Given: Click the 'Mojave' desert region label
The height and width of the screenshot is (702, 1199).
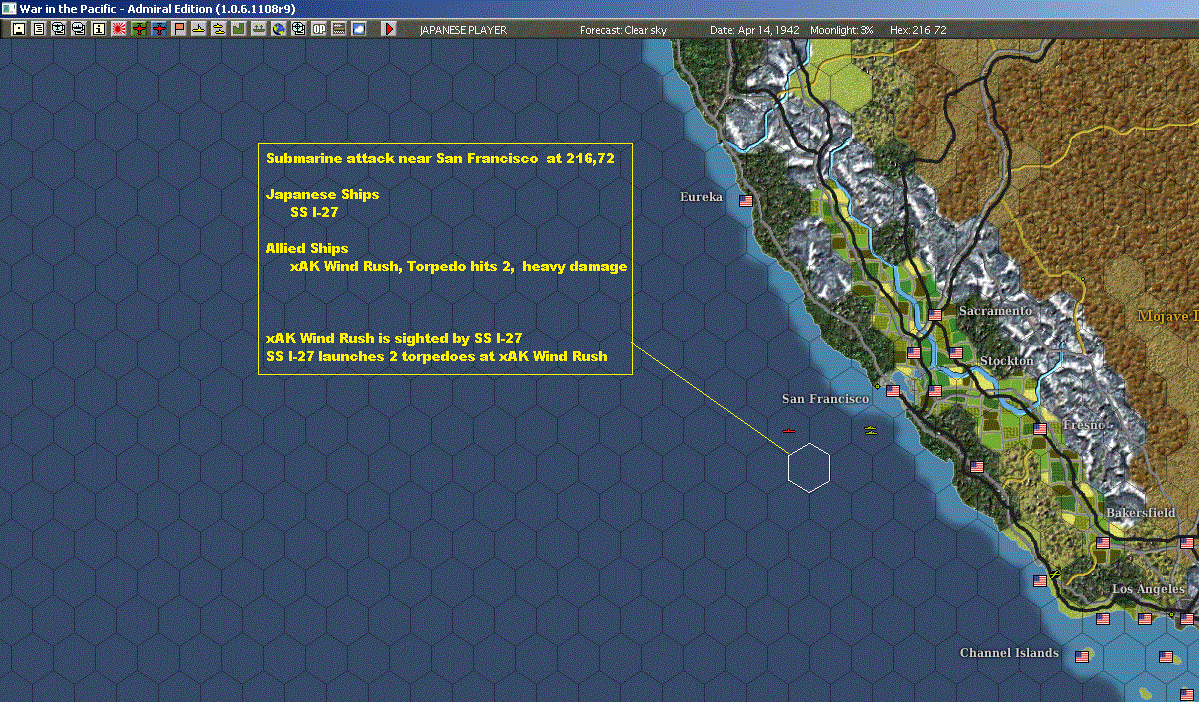Looking at the screenshot, I should [1168, 316].
